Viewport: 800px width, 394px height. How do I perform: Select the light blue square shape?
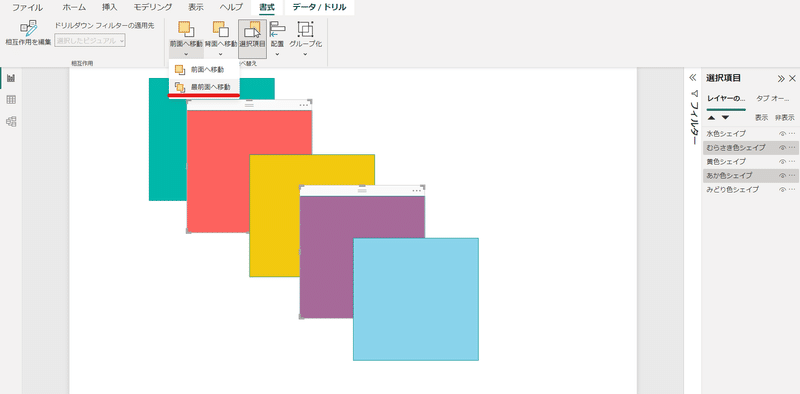click(x=416, y=299)
